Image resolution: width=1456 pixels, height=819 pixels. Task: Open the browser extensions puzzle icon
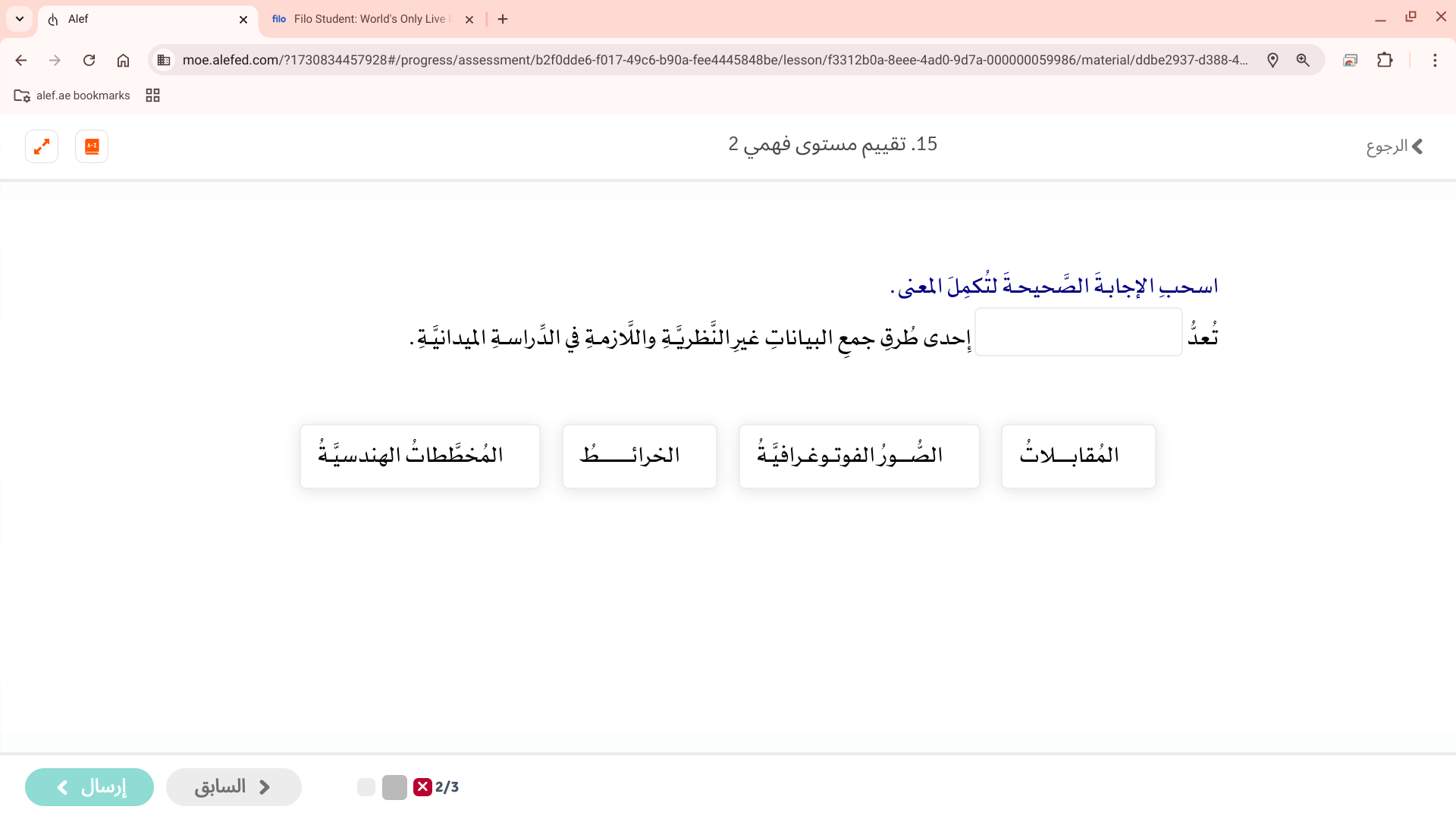point(1385,60)
